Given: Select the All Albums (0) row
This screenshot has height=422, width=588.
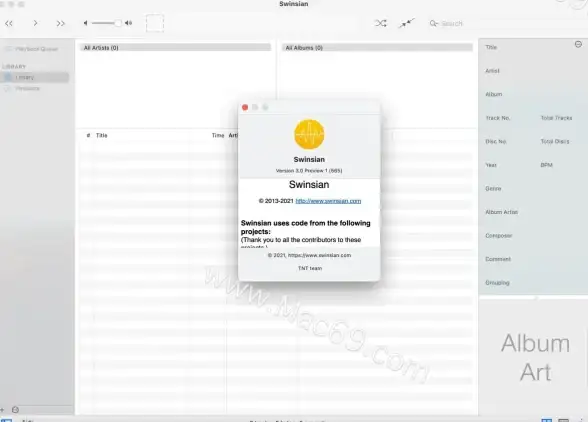Looking at the screenshot, I should point(377,48).
